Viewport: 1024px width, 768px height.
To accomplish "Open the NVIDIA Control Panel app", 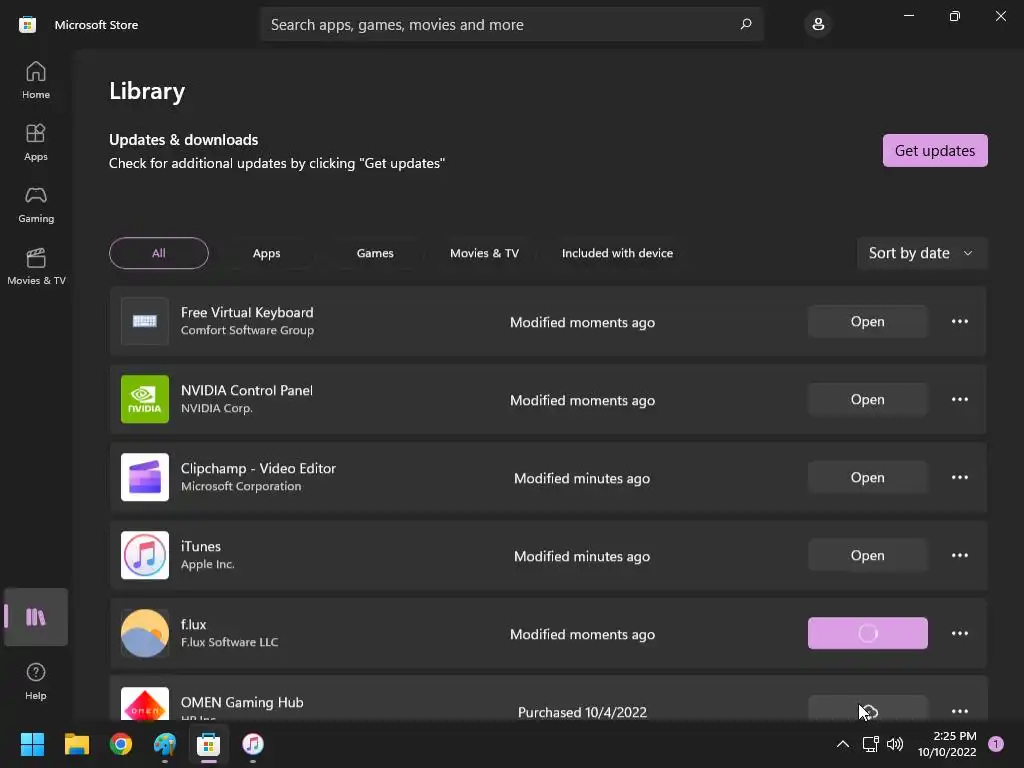I will pos(867,399).
